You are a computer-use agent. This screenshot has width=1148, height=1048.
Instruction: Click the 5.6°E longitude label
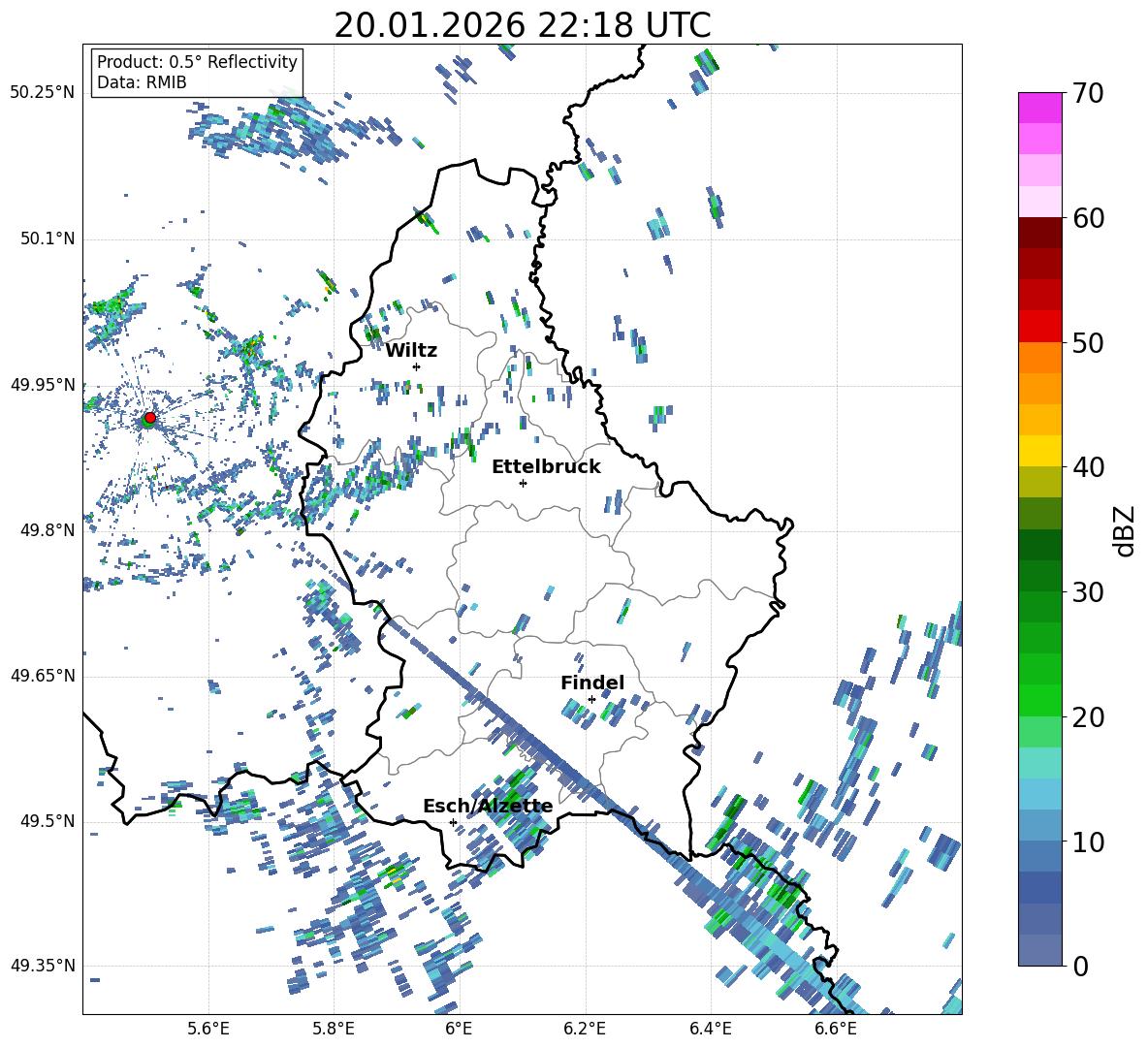point(208,1029)
